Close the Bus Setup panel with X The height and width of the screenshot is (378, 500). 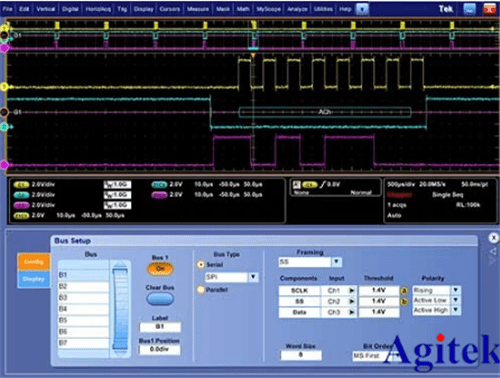coord(494,238)
